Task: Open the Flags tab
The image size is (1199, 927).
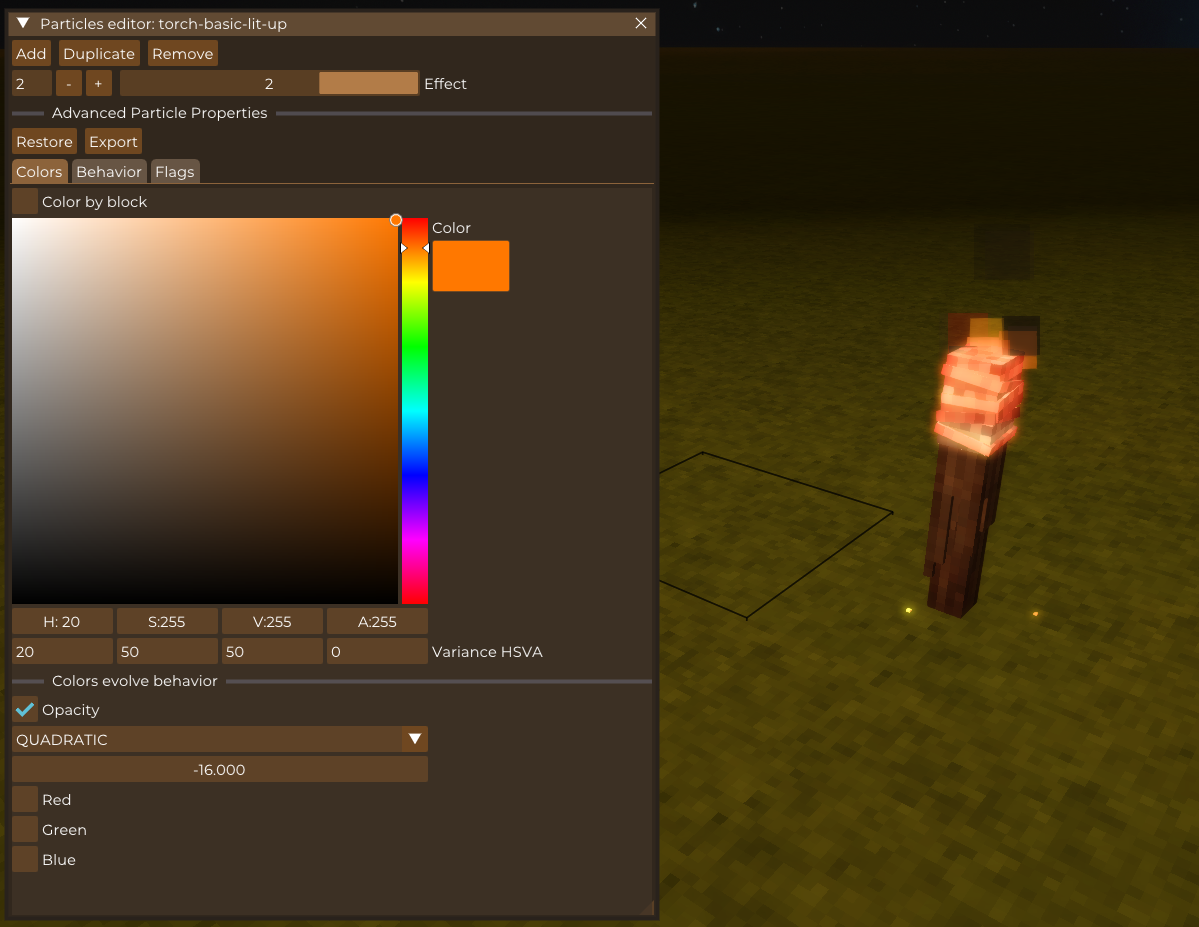Action: click(x=174, y=171)
